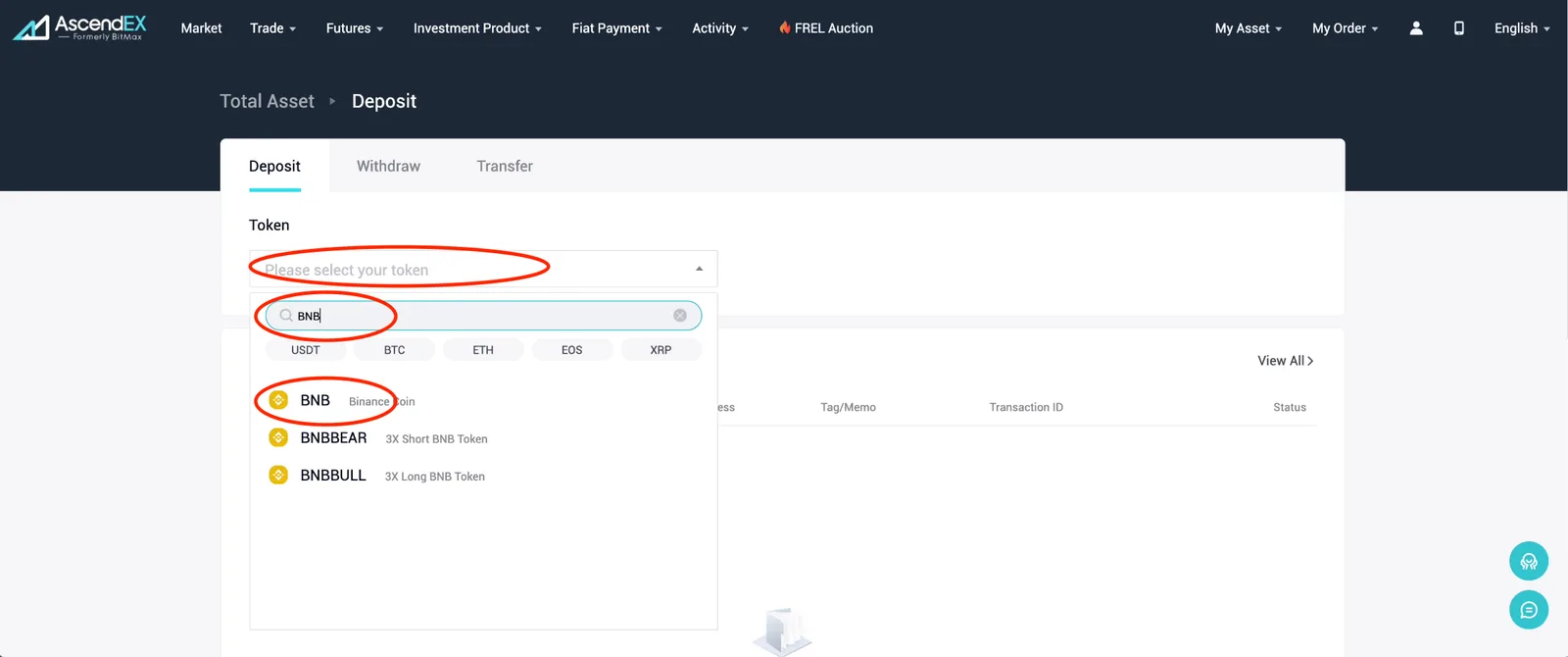Open the customer support headset icon

pos(1529,562)
